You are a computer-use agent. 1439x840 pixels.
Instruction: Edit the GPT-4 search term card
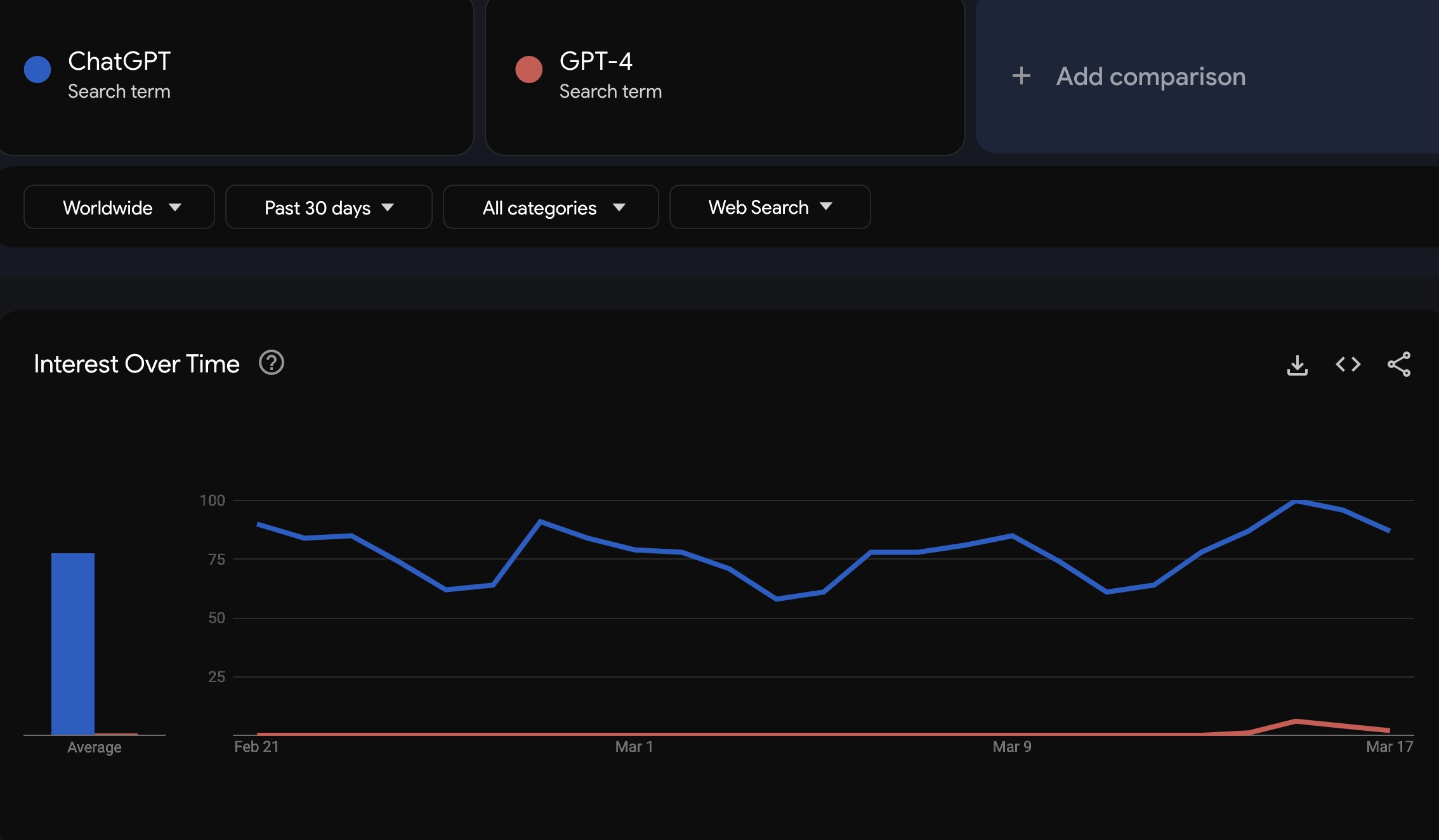tap(725, 76)
